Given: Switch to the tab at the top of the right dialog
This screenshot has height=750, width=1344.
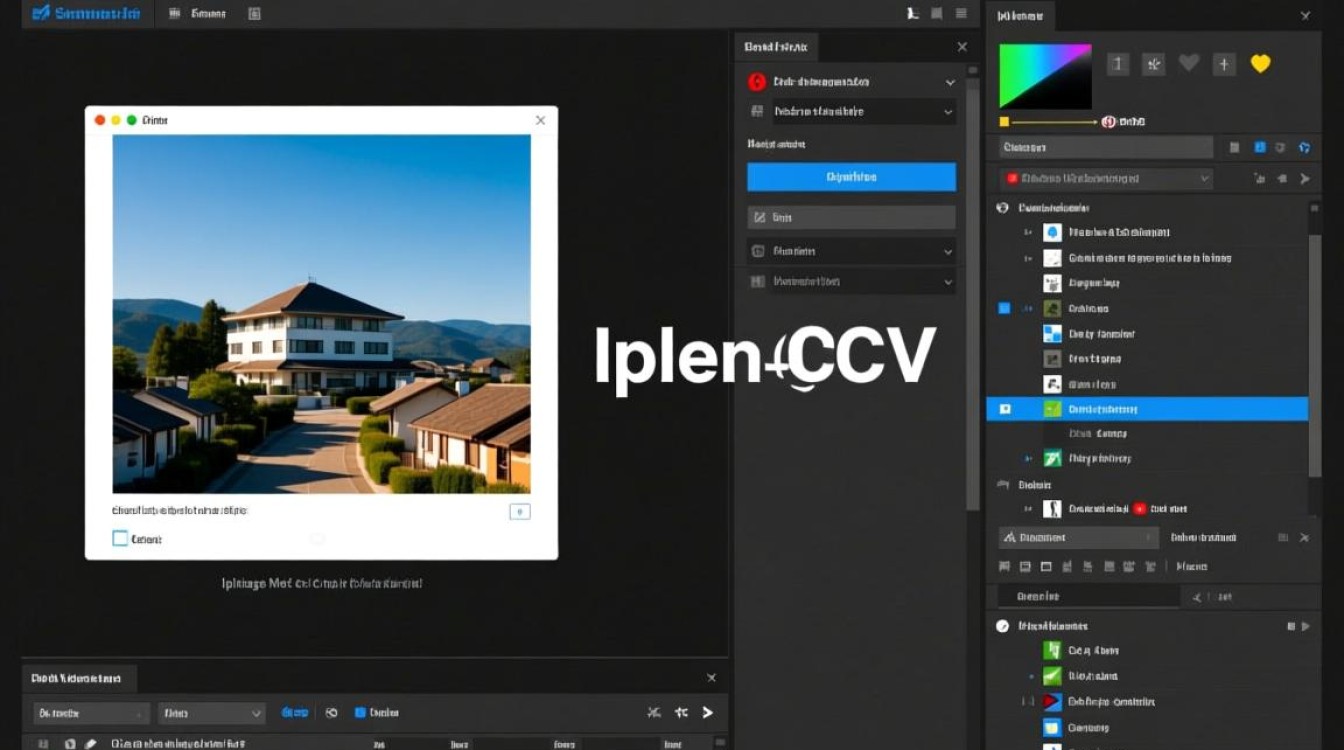Looking at the screenshot, I should [x=775, y=47].
